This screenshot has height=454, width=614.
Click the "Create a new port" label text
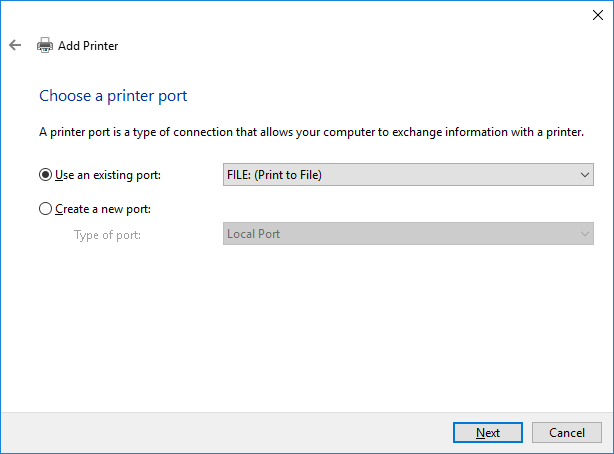click(x=108, y=209)
